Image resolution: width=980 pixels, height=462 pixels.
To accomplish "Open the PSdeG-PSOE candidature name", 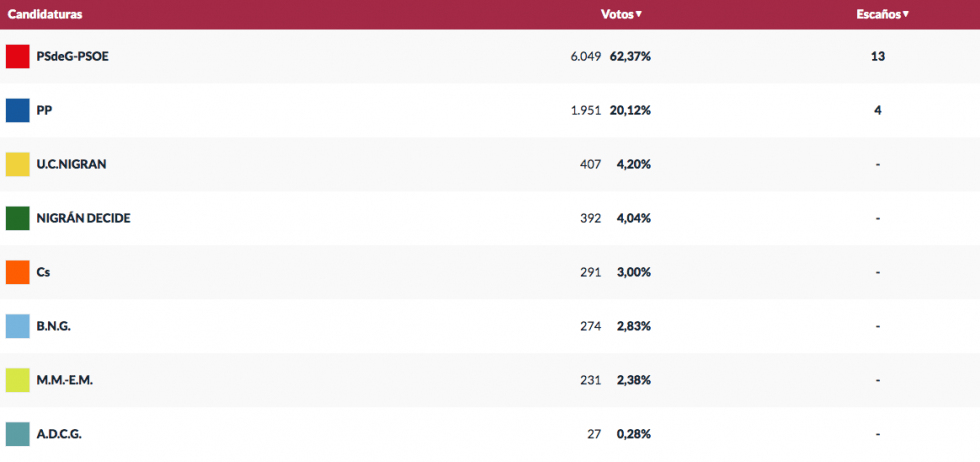I will 72,56.
